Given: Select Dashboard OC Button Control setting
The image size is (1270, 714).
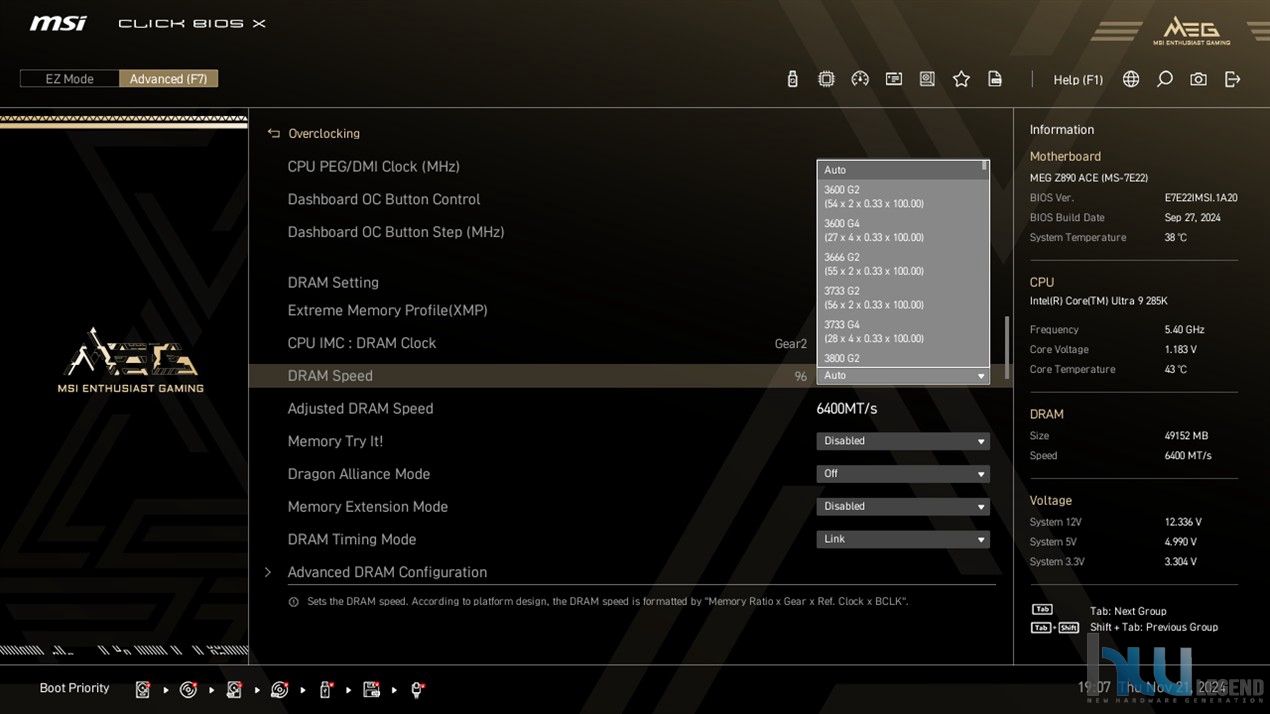Looking at the screenshot, I should (x=384, y=199).
